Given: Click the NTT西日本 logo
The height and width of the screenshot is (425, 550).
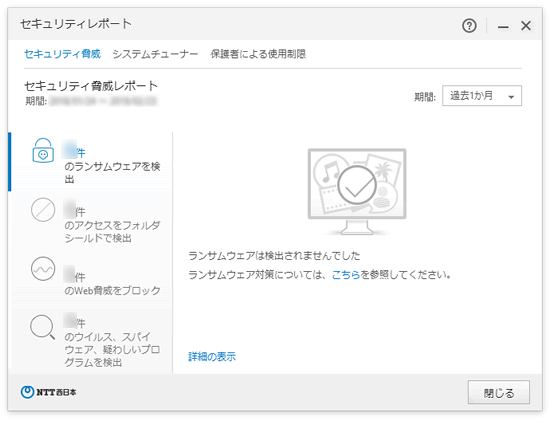Looking at the screenshot, I should click(x=48, y=392).
